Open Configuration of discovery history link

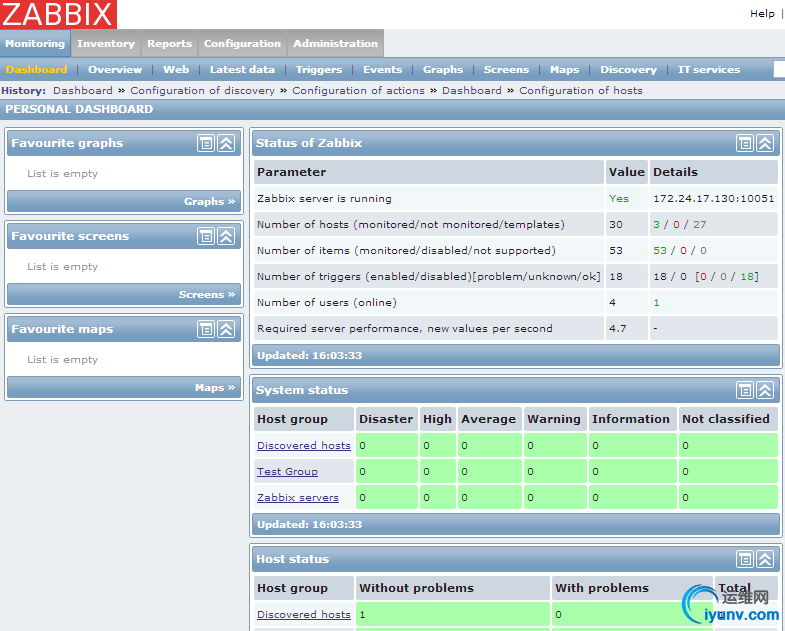pyautogui.click(x=202, y=91)
